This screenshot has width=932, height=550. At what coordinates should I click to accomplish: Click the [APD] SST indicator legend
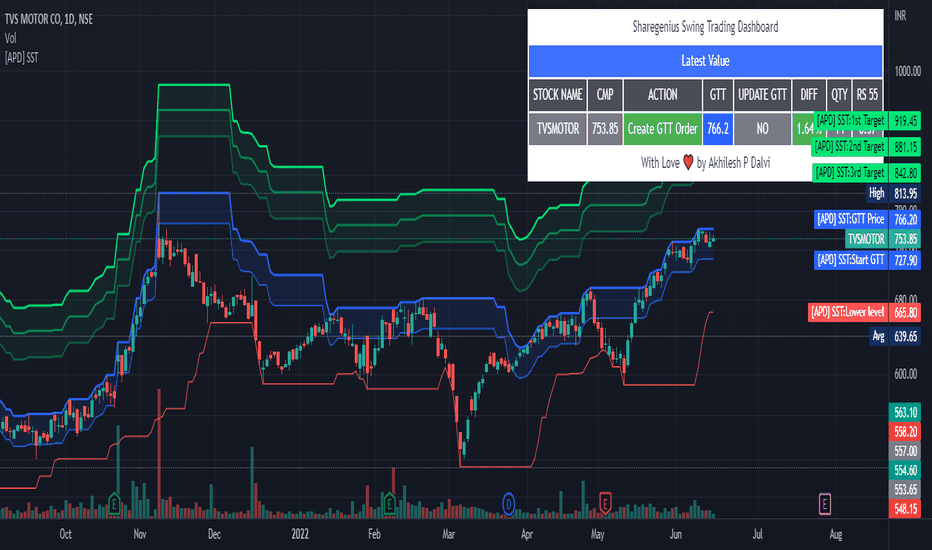pos(21,58)
